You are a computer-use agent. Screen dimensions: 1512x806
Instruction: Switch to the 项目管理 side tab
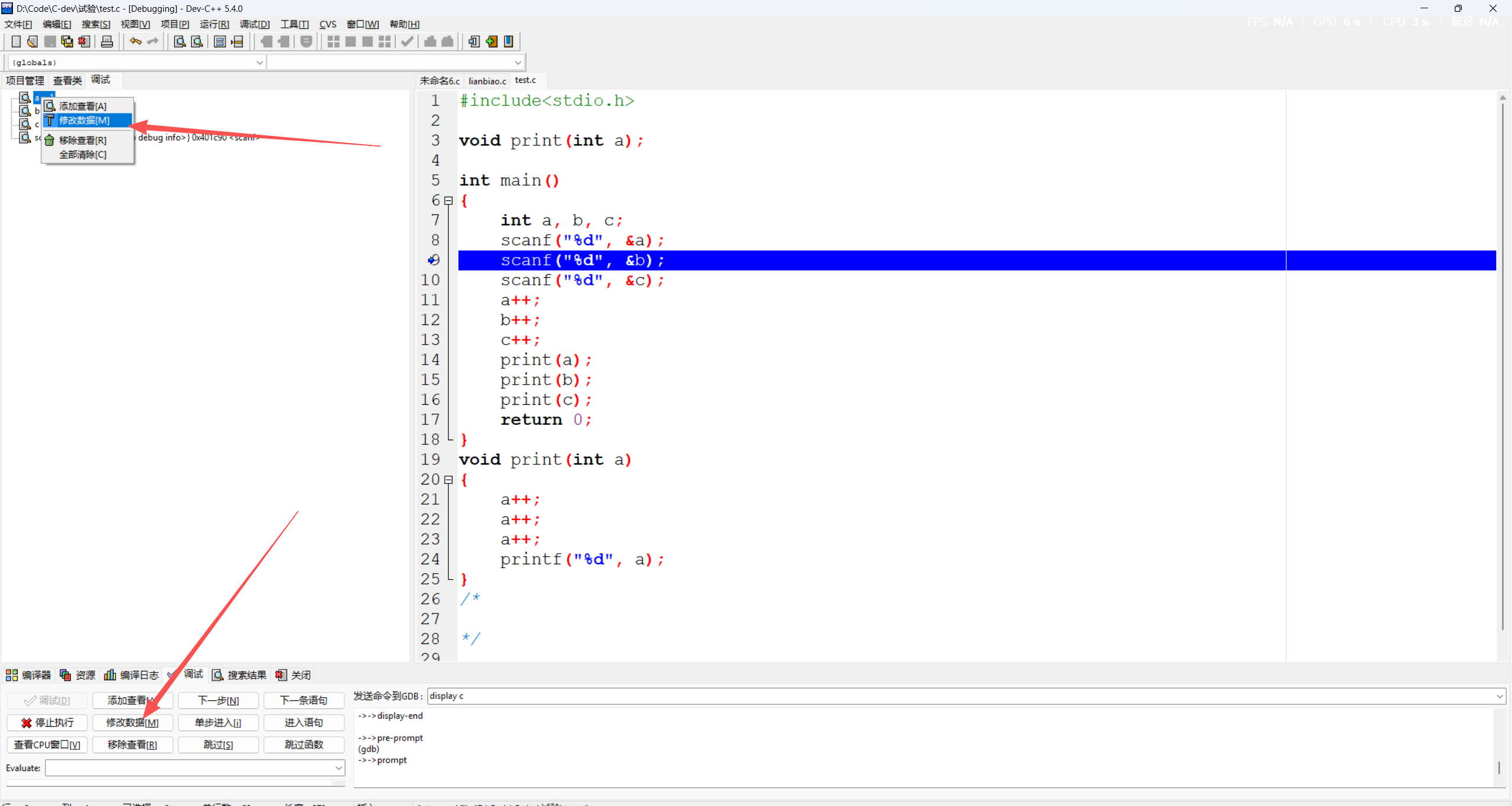click(x=25, y=80)
